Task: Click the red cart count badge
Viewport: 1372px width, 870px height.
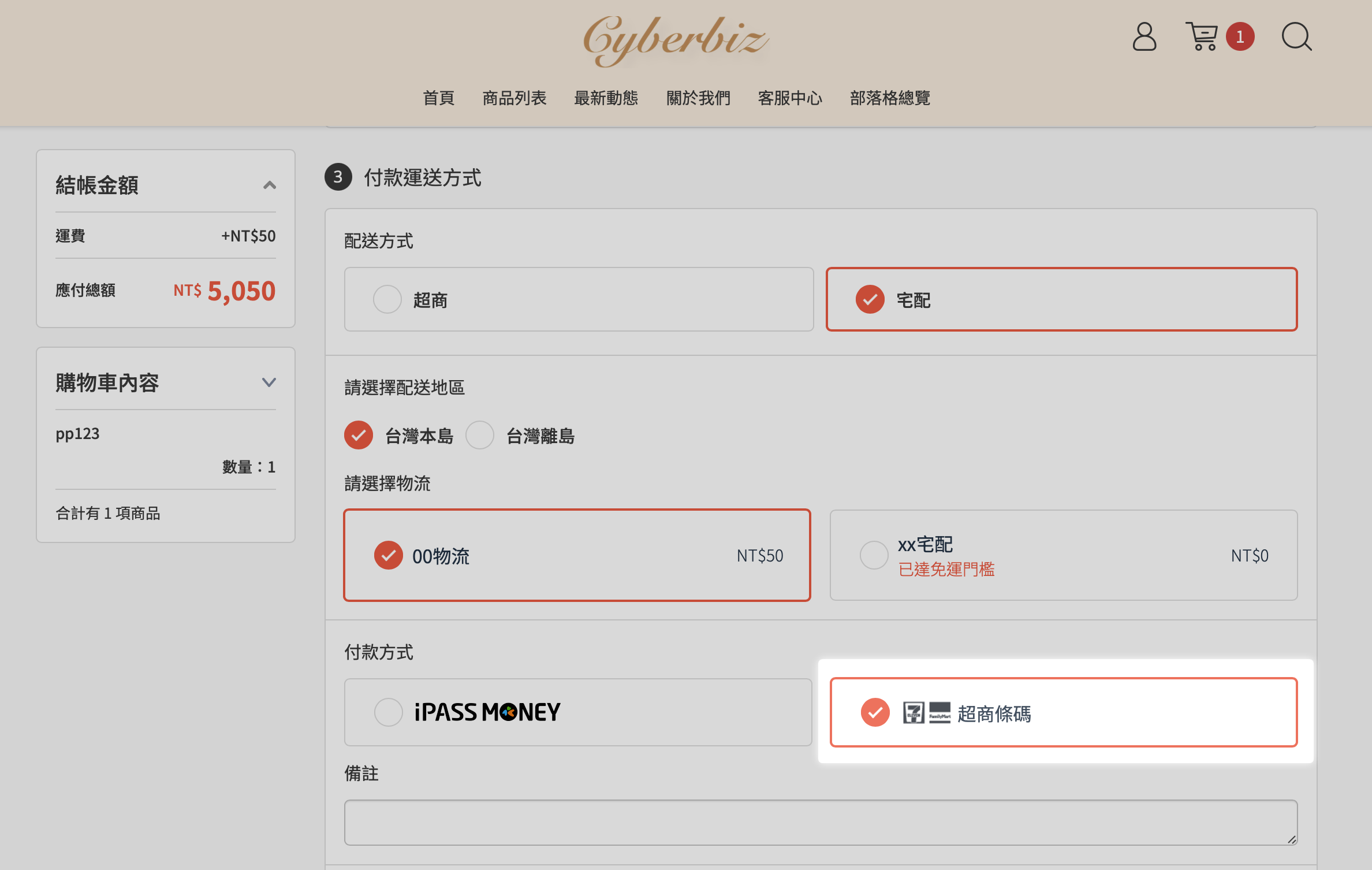Action: [x=1240, y=37]
